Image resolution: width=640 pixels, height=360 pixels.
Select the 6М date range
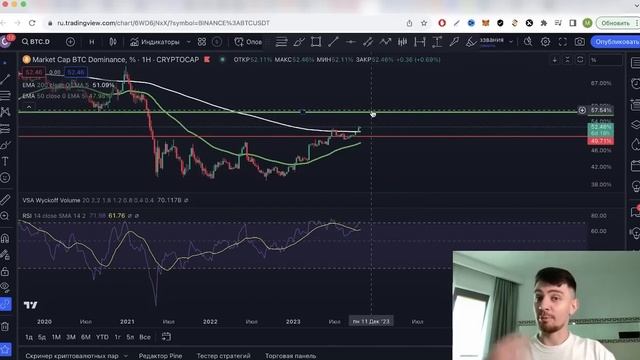(x=86, y=337)
